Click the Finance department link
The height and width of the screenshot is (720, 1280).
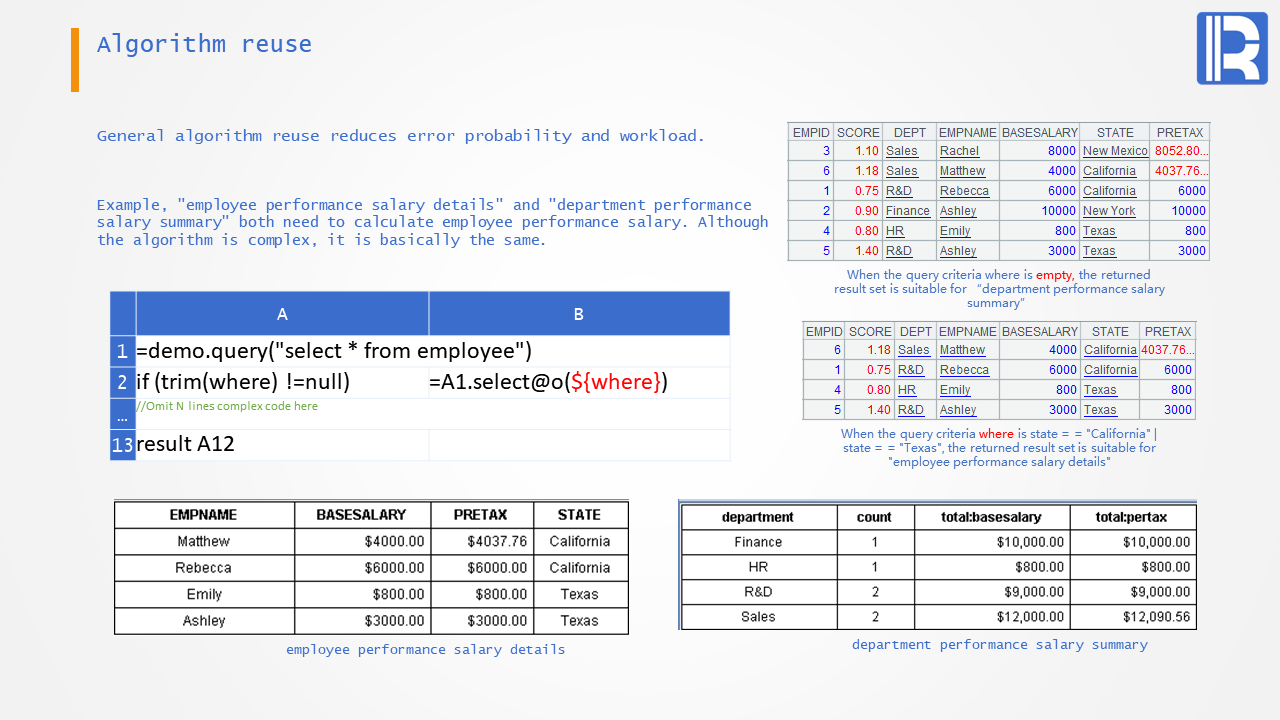[908, 211]
